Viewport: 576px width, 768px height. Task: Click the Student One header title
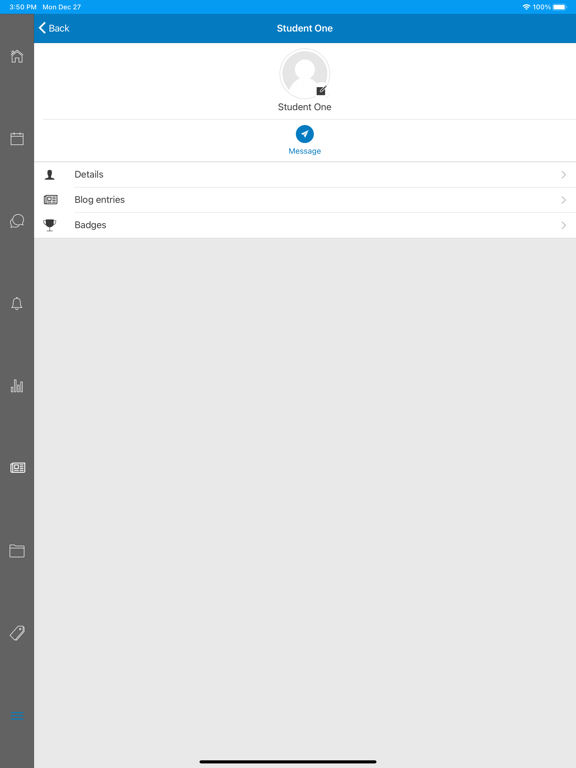point(305,28)
